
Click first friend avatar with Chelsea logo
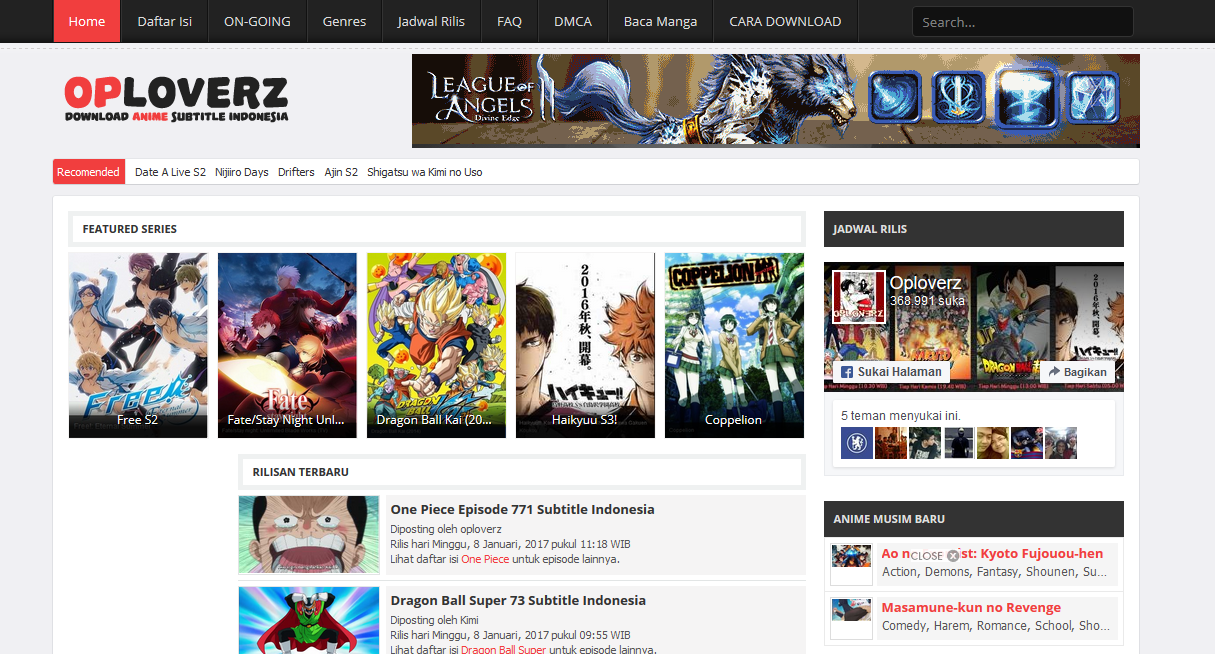pos(857,443)
